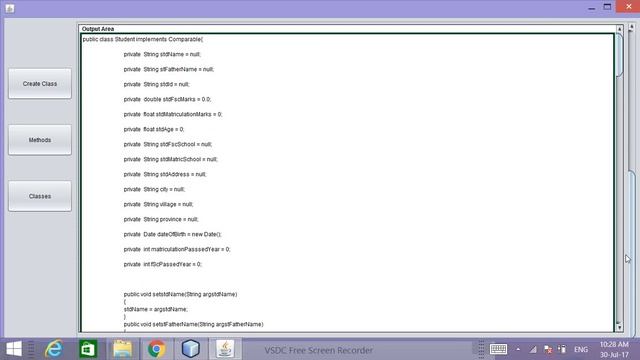The image size is (640, 360).
Task: Open the blue cube app in taskbar
Action: pyautogui.click(x=190, y=349)
